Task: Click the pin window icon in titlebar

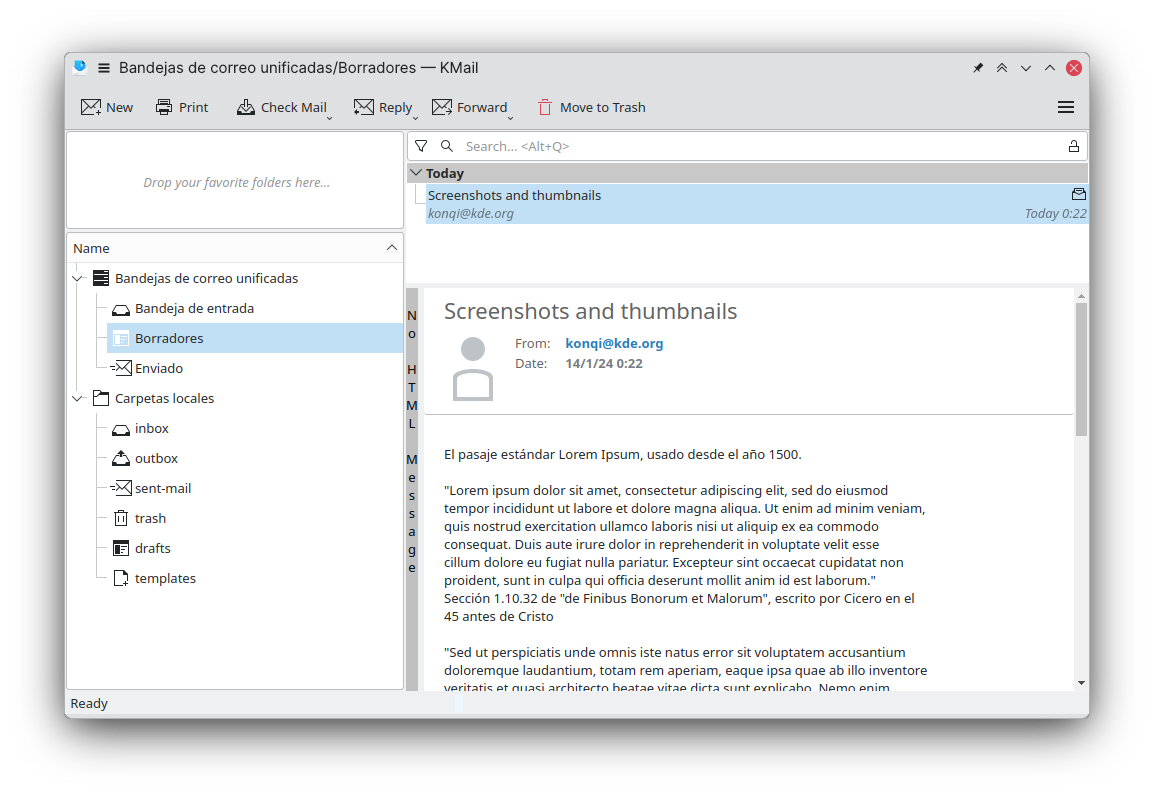Action: [978, 68]
